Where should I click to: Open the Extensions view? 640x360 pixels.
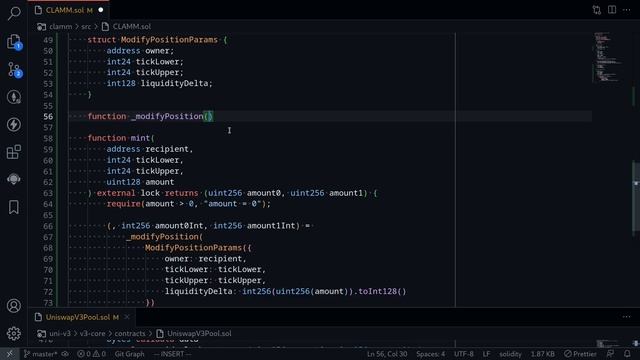(x=14, y=152)
